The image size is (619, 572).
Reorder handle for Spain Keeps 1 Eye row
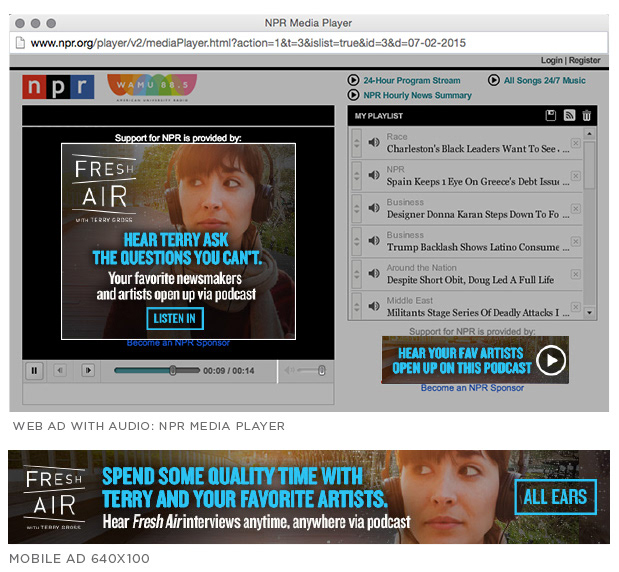356,176
